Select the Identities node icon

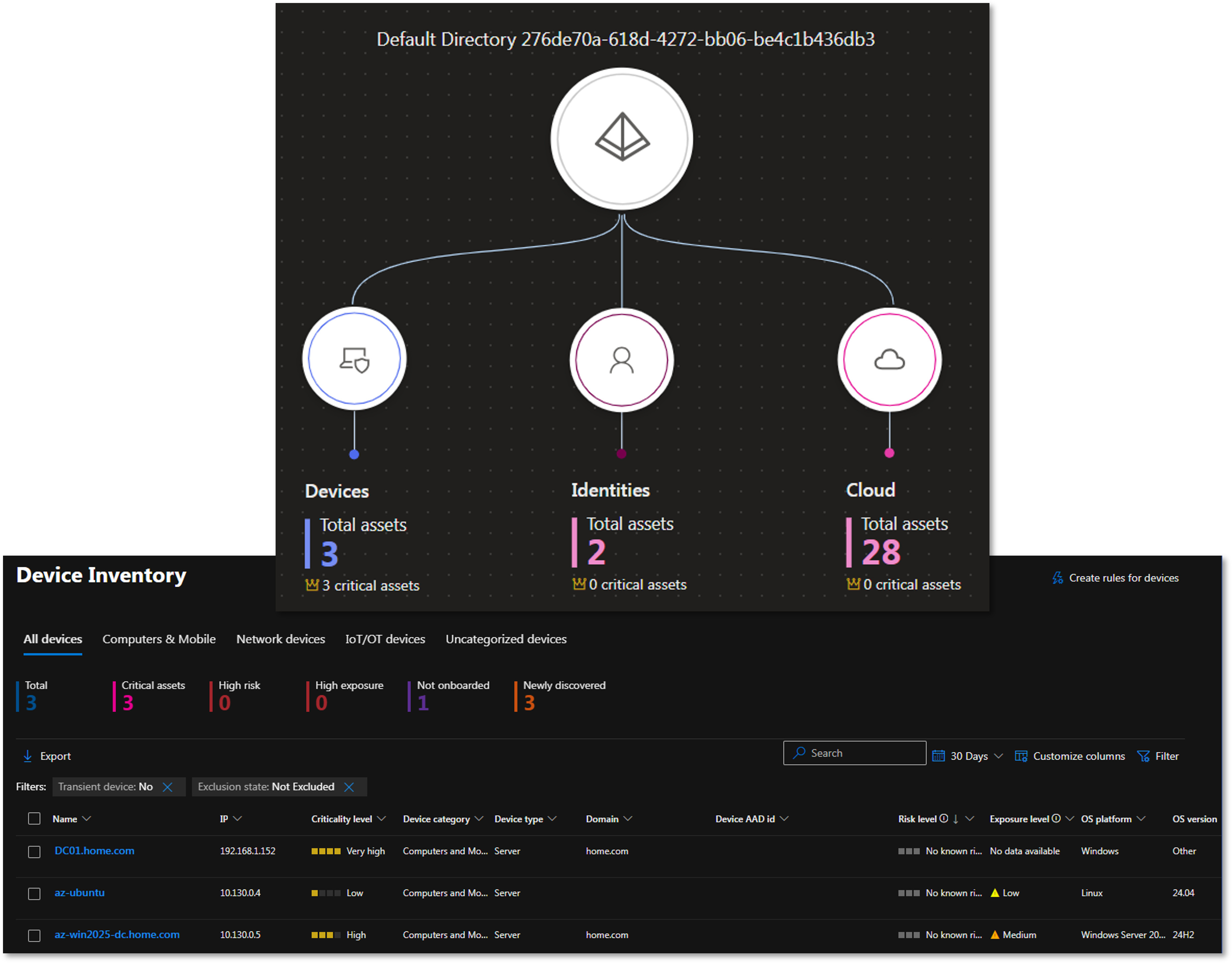tap(621, 360)
